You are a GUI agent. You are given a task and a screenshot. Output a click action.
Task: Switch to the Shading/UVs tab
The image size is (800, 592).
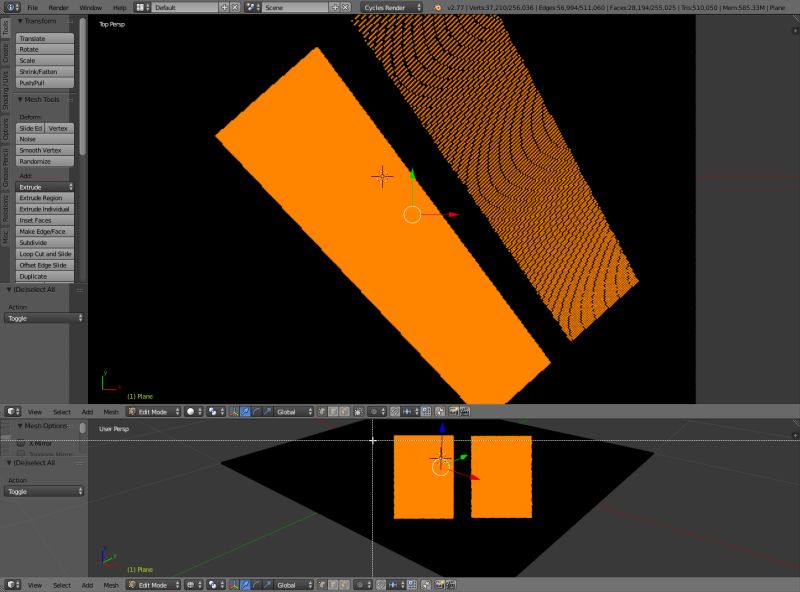coord(7,88)
